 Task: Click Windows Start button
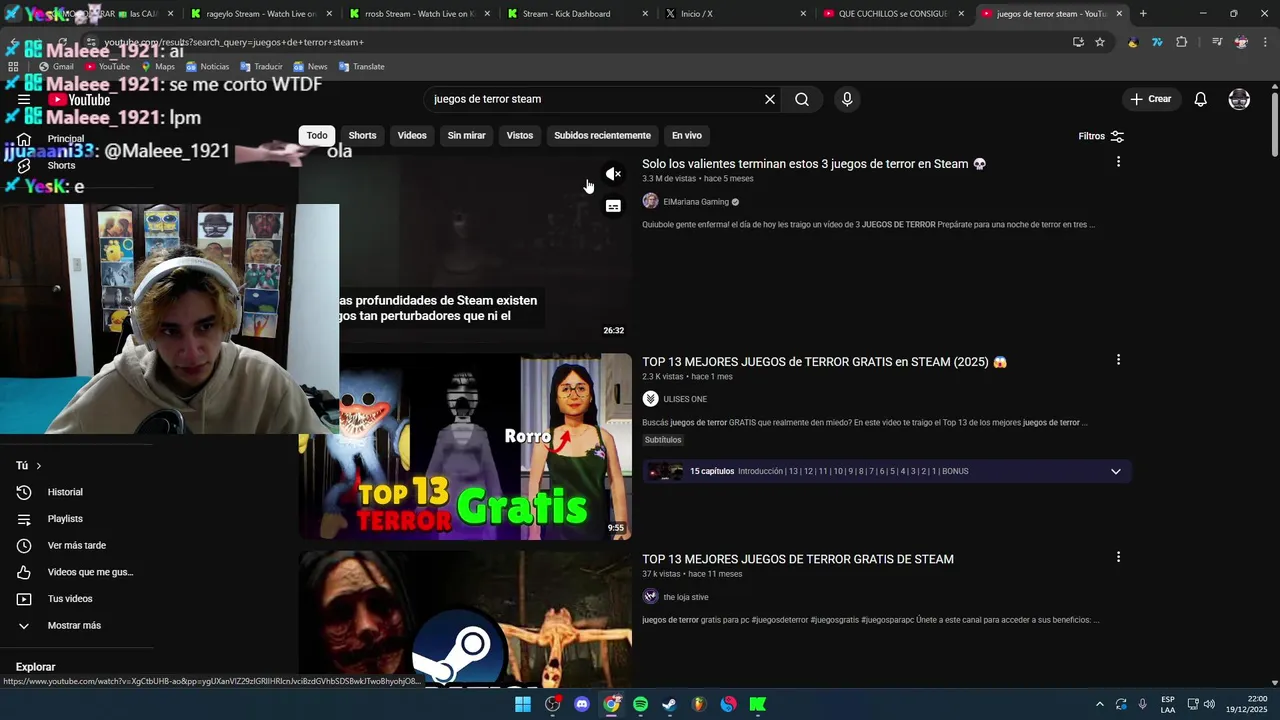coord(523,704)
